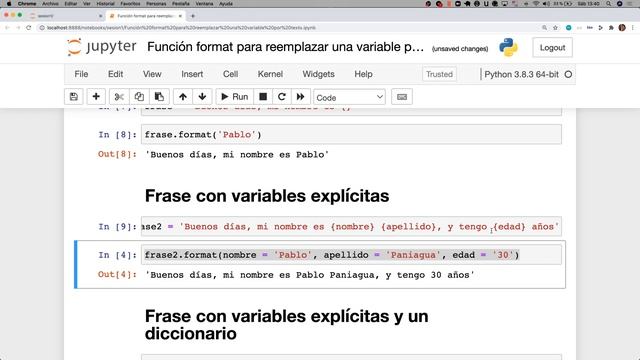The height and width of the screenshot is (360, 640).
Task: Click the 'Frase con variables explícitas' heading
Action: click(267, 196)
